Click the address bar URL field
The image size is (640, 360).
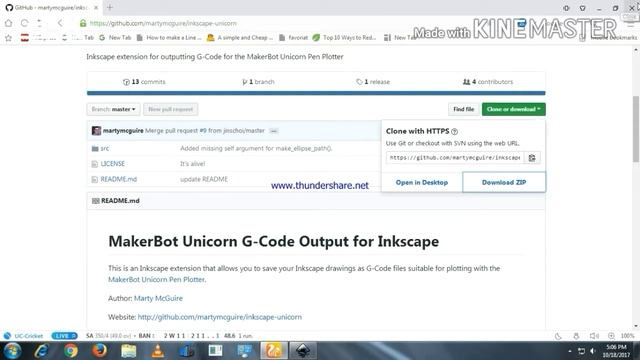pyautogui.click(x=163, y=23)
